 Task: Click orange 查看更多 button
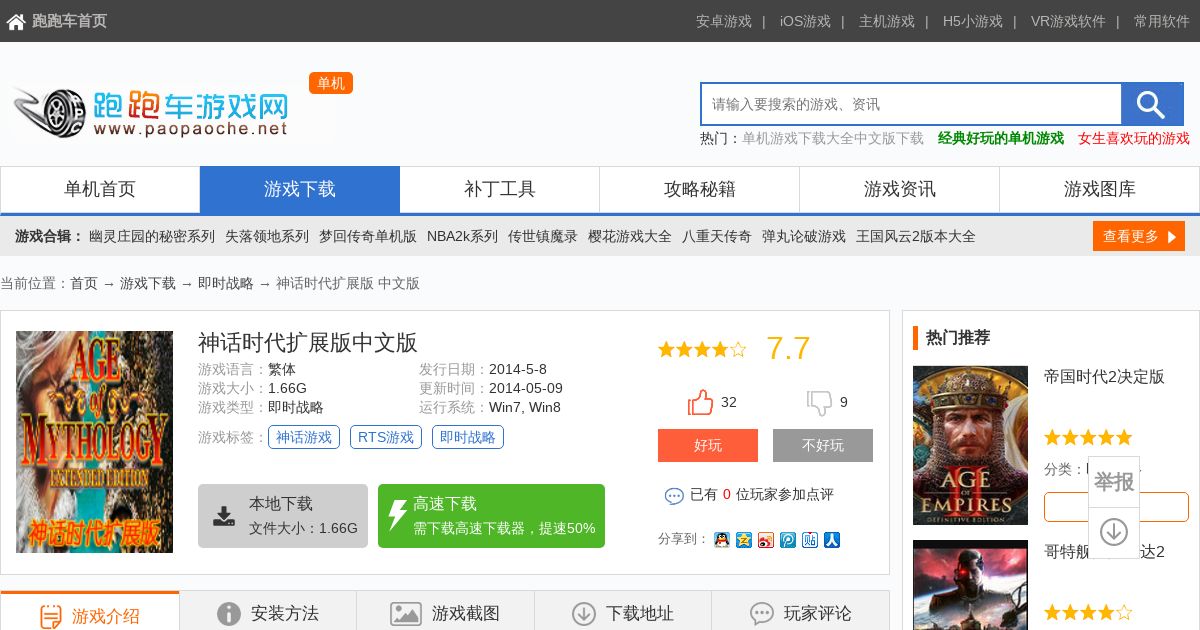1139,236
